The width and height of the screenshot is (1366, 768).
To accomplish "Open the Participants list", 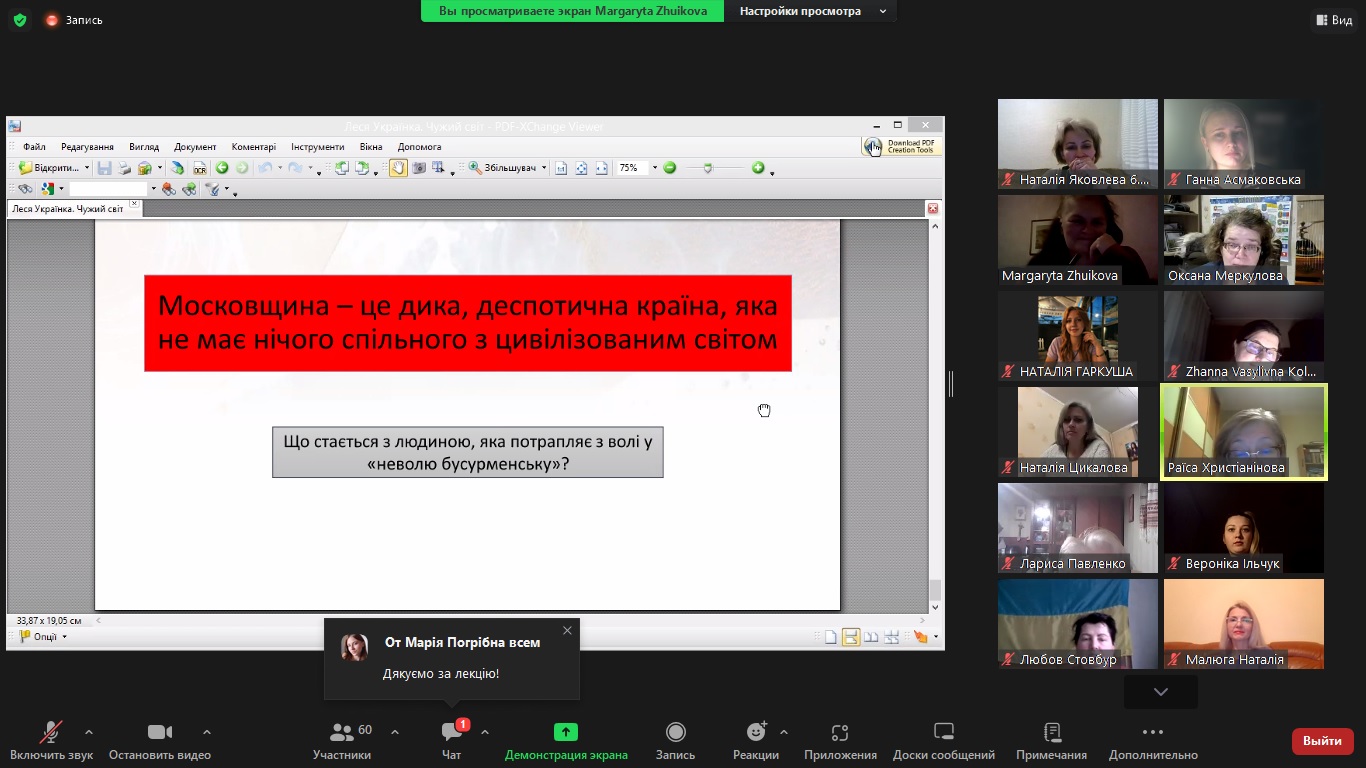I will coord(342,733).
